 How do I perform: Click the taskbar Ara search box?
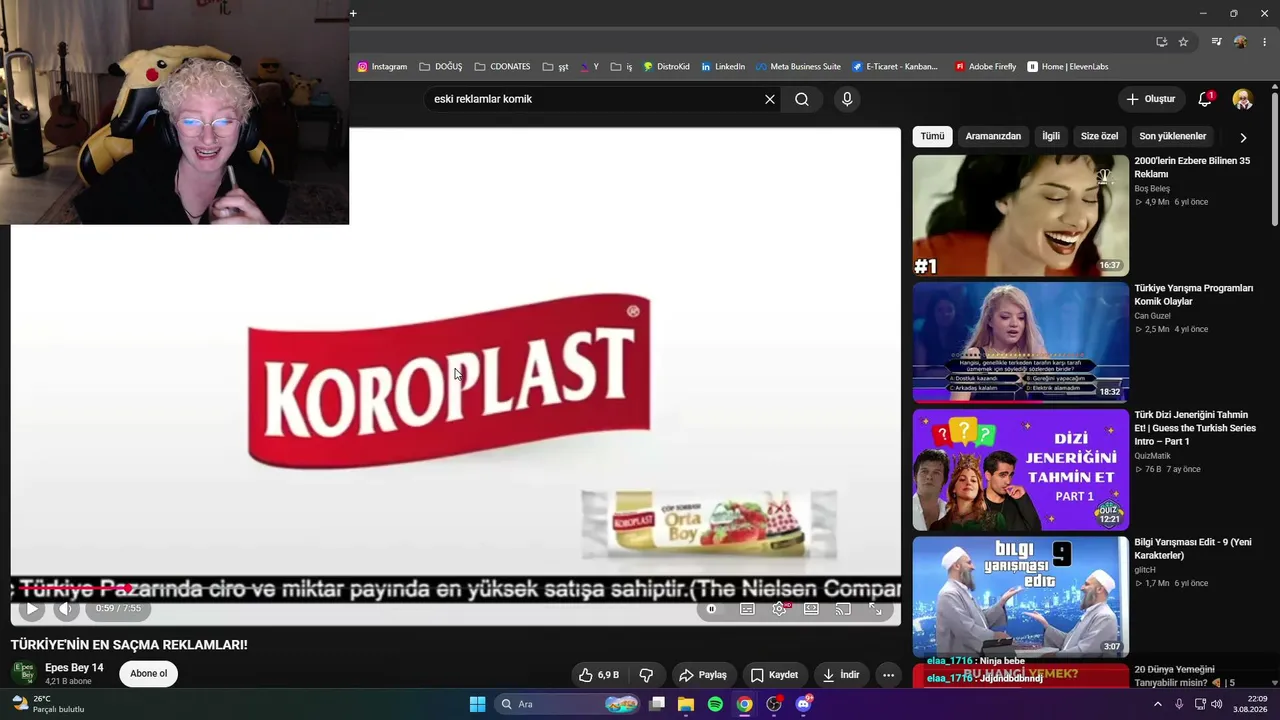(568, 704)
